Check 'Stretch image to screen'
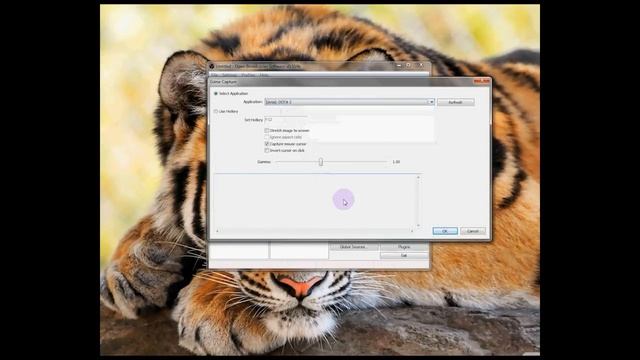The width and height of the screenshot is (640, 360). pyautogui.click(x=267, y=131)
